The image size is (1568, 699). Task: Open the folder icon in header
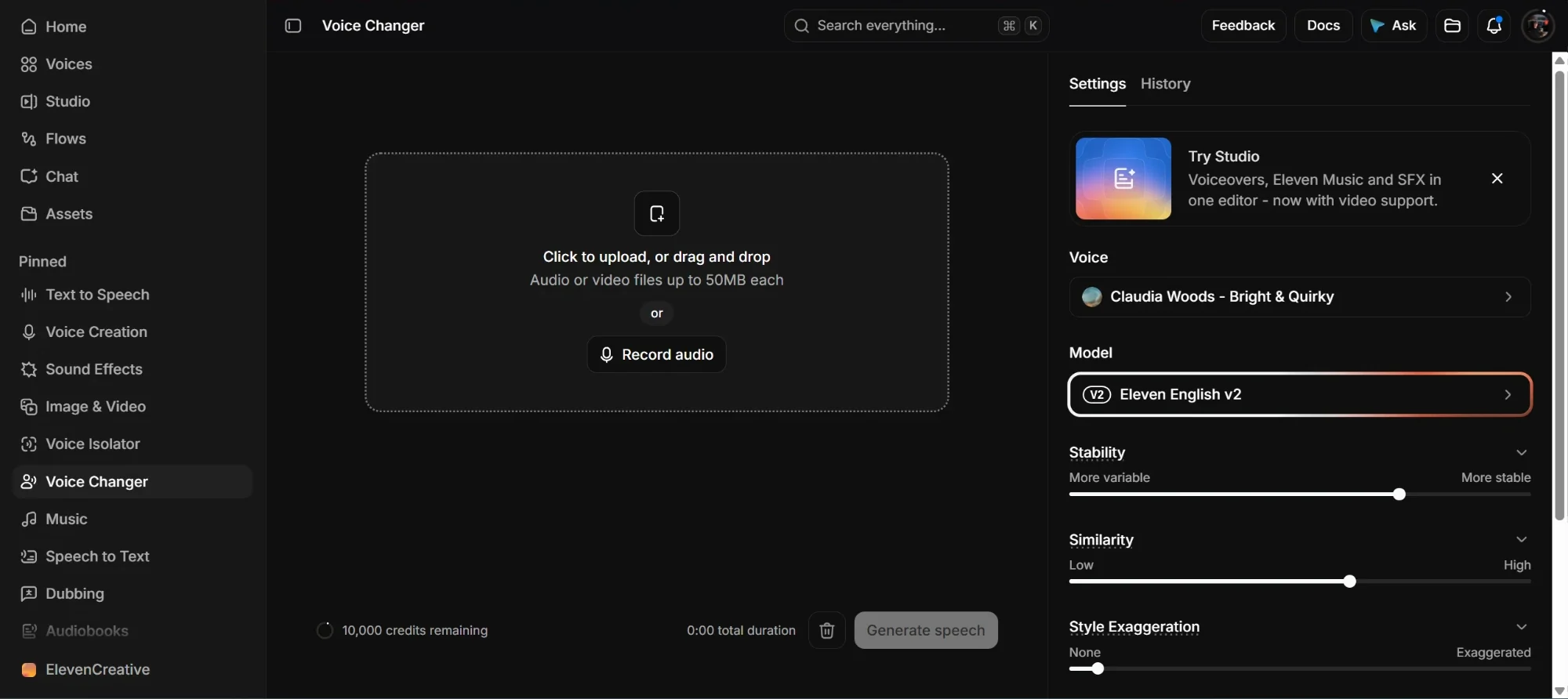point(1452,26)
